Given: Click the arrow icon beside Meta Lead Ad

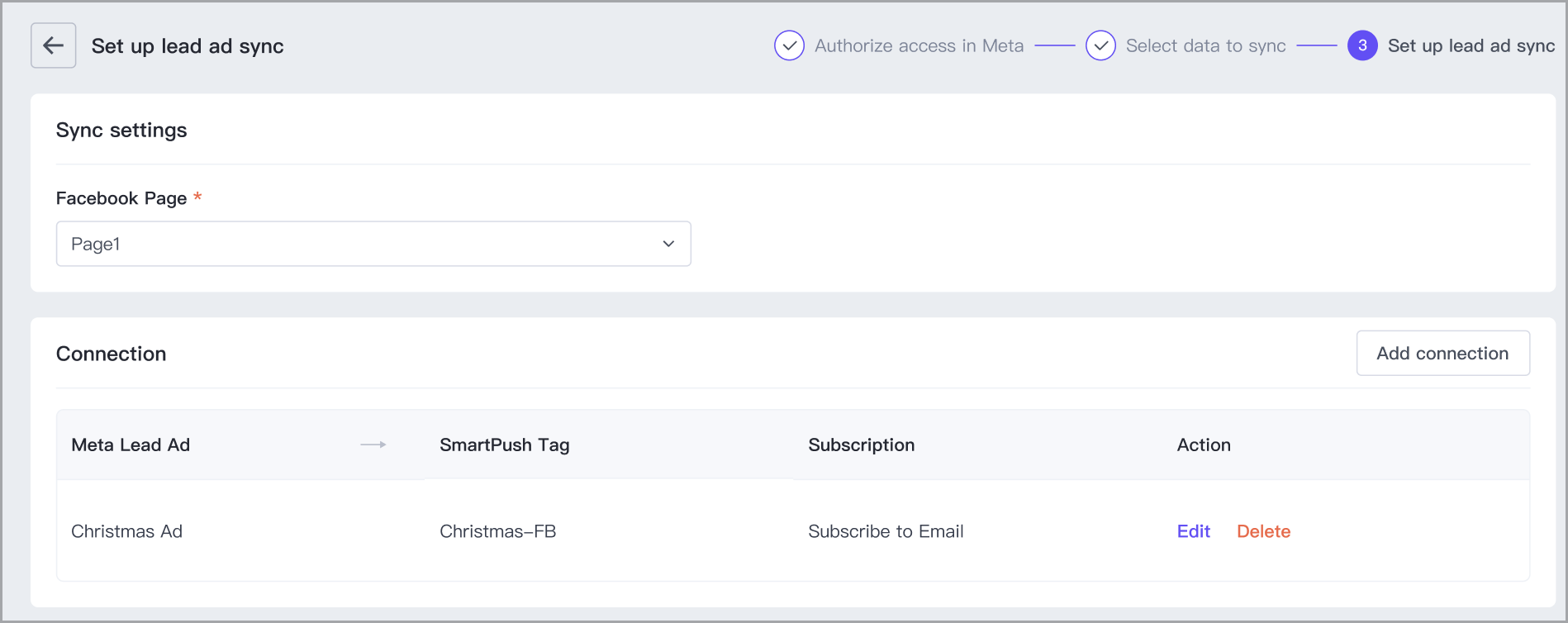Looking at the screenshot, I should [373, 445].
